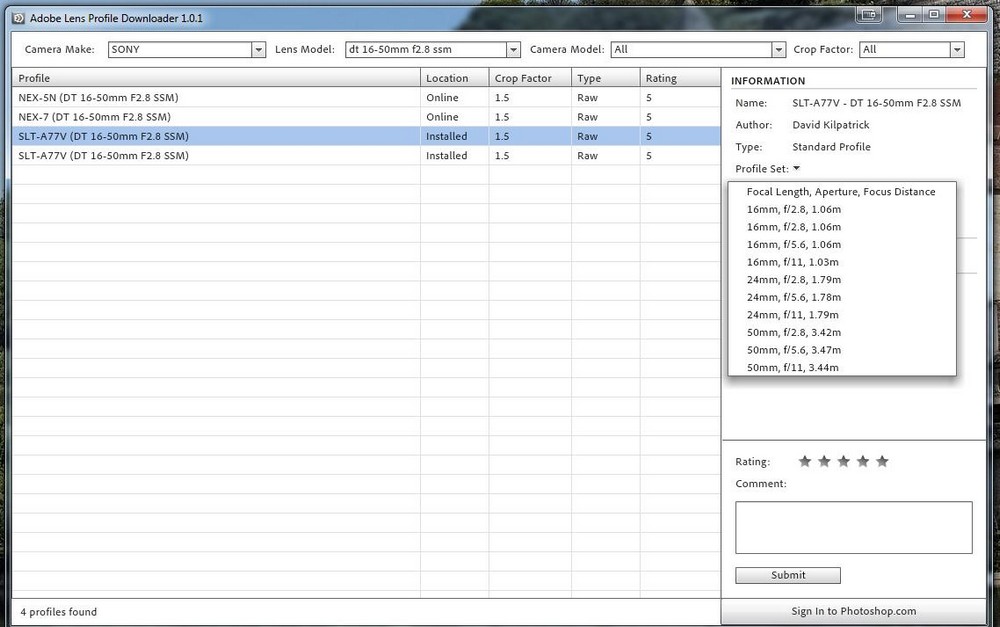Sort the list by Profile column header
This screenshot has width=1000, height=627.
tap(216, 78)
